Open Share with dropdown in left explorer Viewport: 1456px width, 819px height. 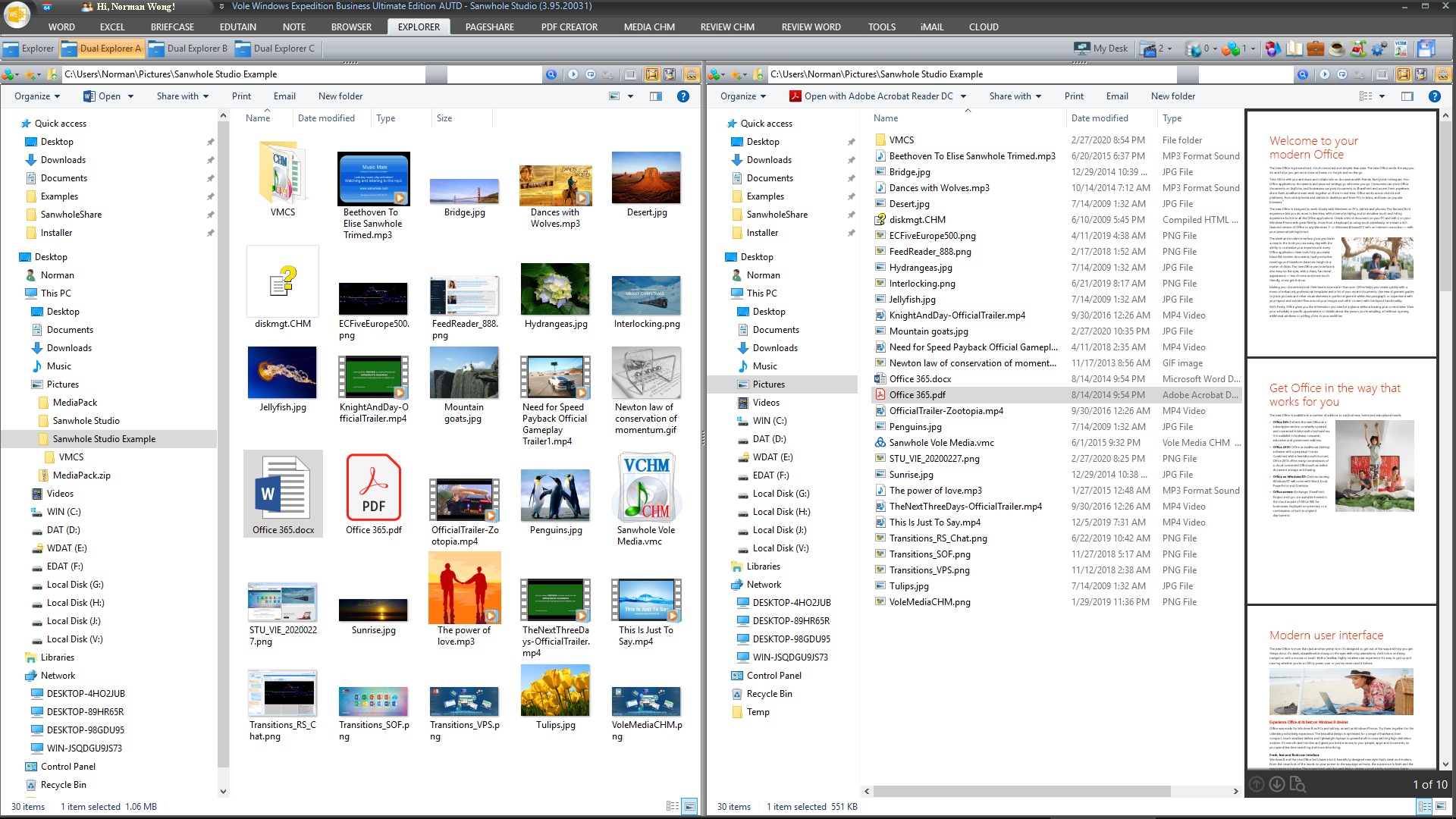pyautogui.click(x=182, y=96)
